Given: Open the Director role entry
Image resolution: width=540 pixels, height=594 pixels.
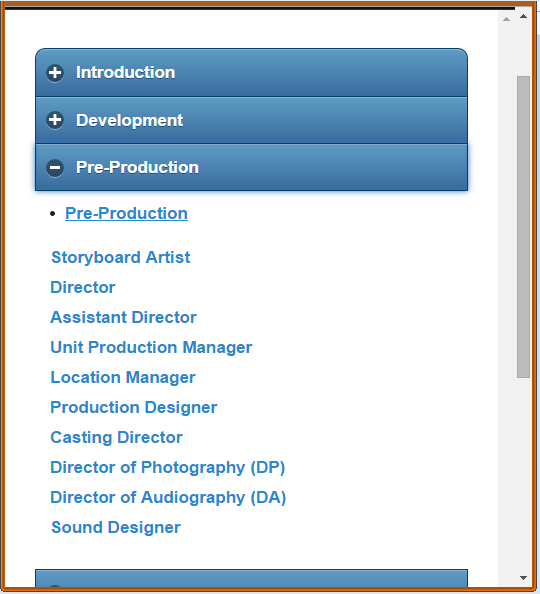Looking at the screenshot, I should tap(83, 287).
